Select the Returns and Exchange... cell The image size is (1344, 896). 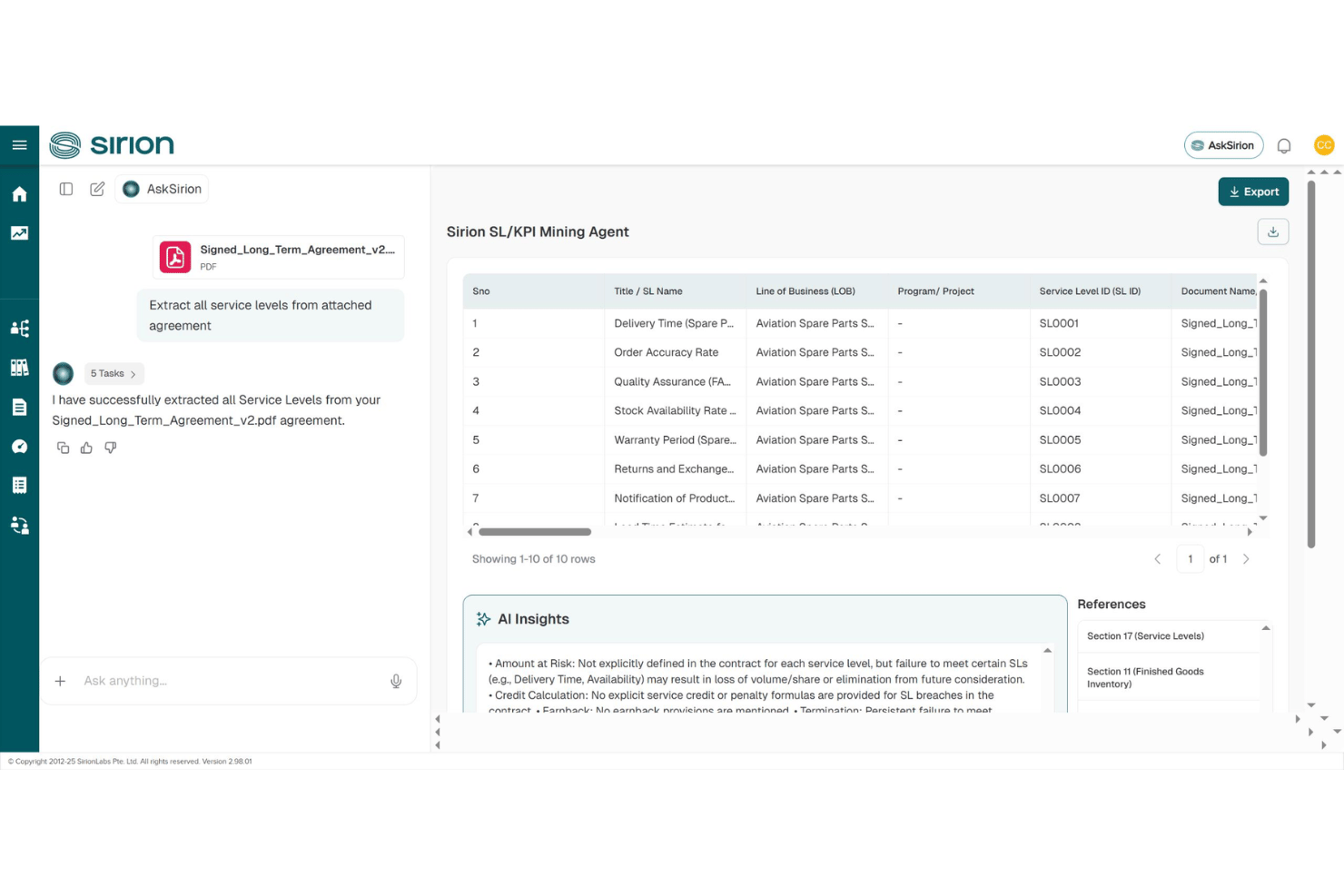click(674, 468)
